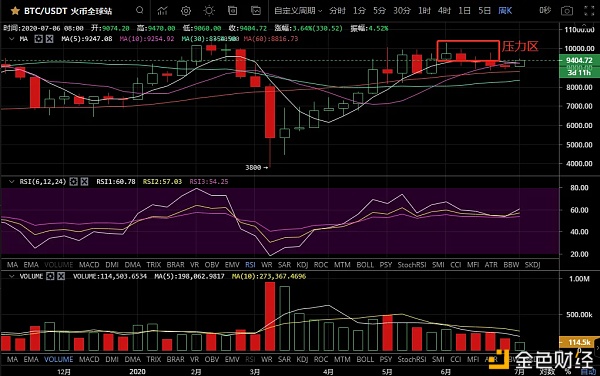Switch volume pane to DMA indicator
This screenshot has height=376, width=600.
click(x=132, y=360)
